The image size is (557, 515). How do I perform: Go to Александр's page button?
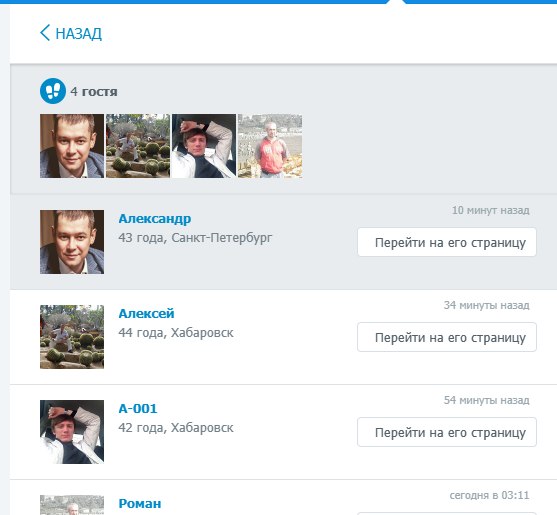point(447,242)
